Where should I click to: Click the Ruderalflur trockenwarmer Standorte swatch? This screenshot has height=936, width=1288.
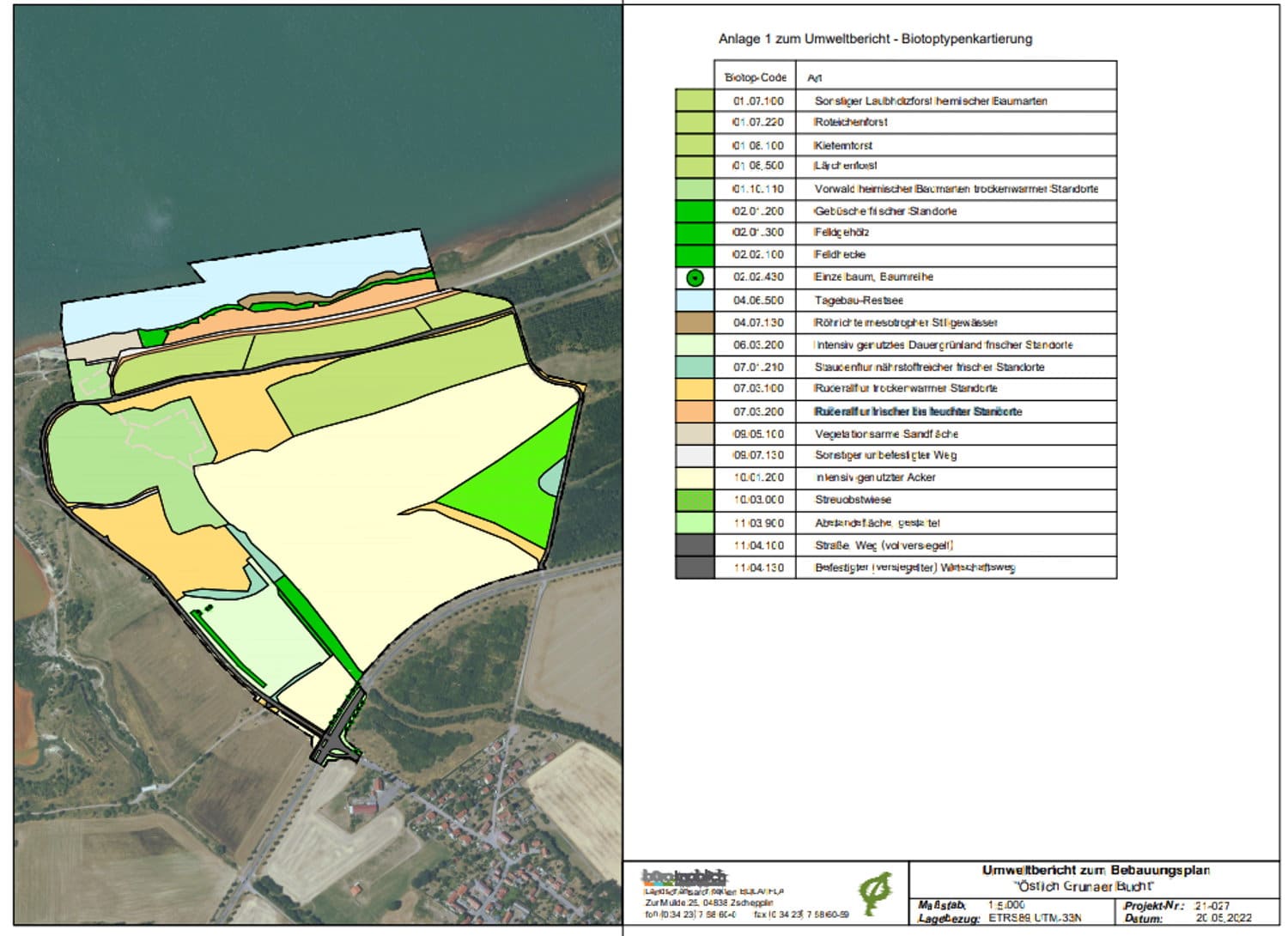point(695,389)
